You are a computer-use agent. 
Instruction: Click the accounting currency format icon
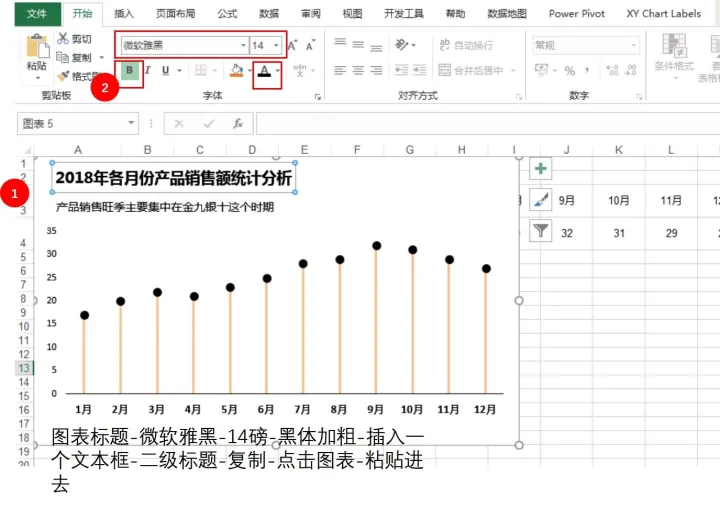(x=542, y=70)
